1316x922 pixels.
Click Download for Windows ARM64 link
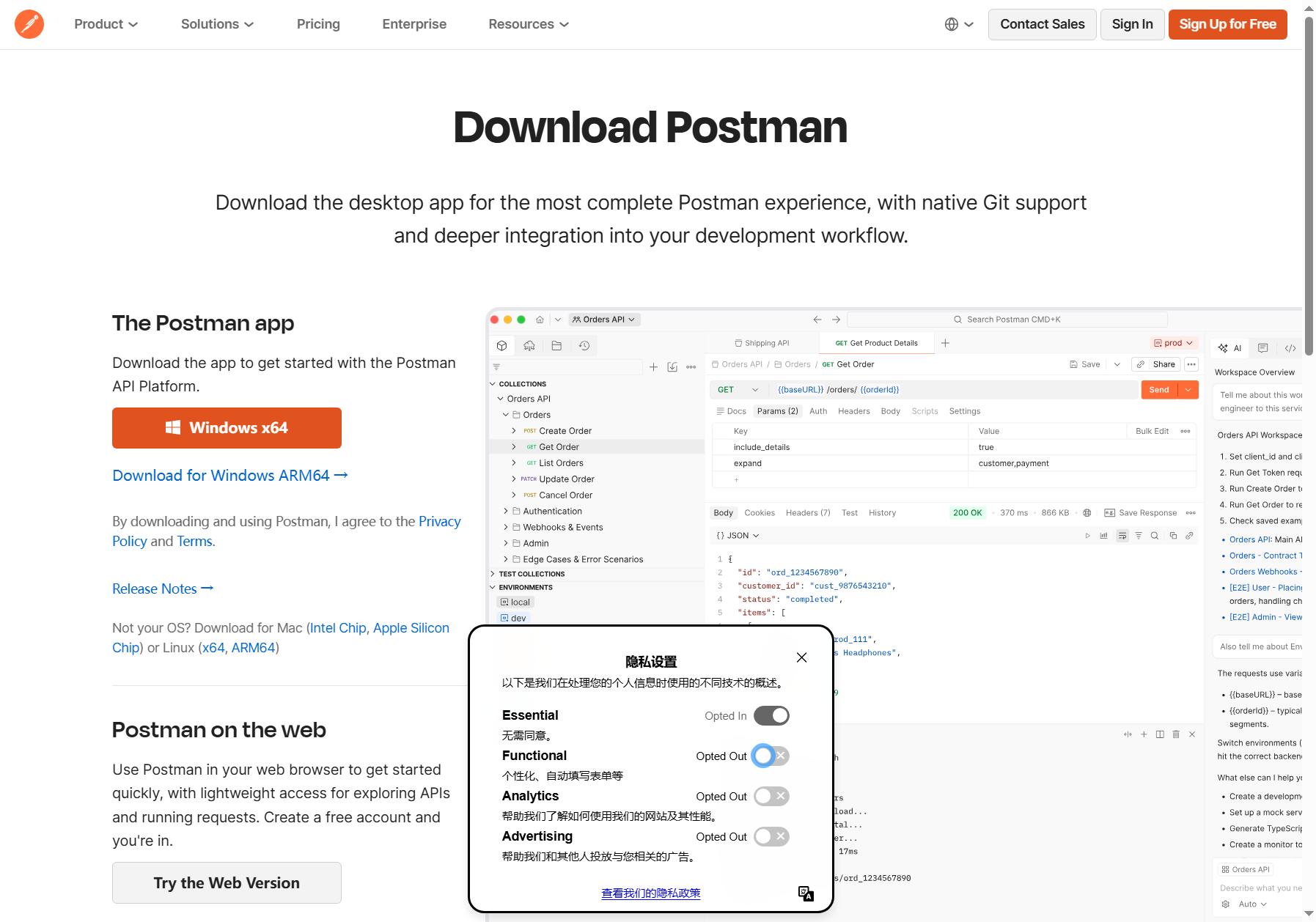pyautogui.click(x=230, y=476)
